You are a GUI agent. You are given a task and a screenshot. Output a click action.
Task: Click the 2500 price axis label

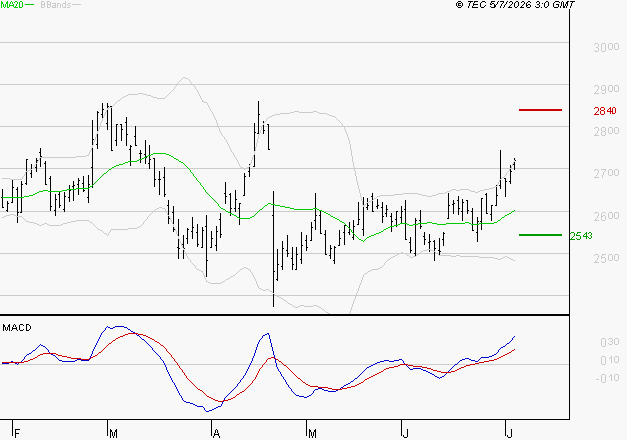606,258
